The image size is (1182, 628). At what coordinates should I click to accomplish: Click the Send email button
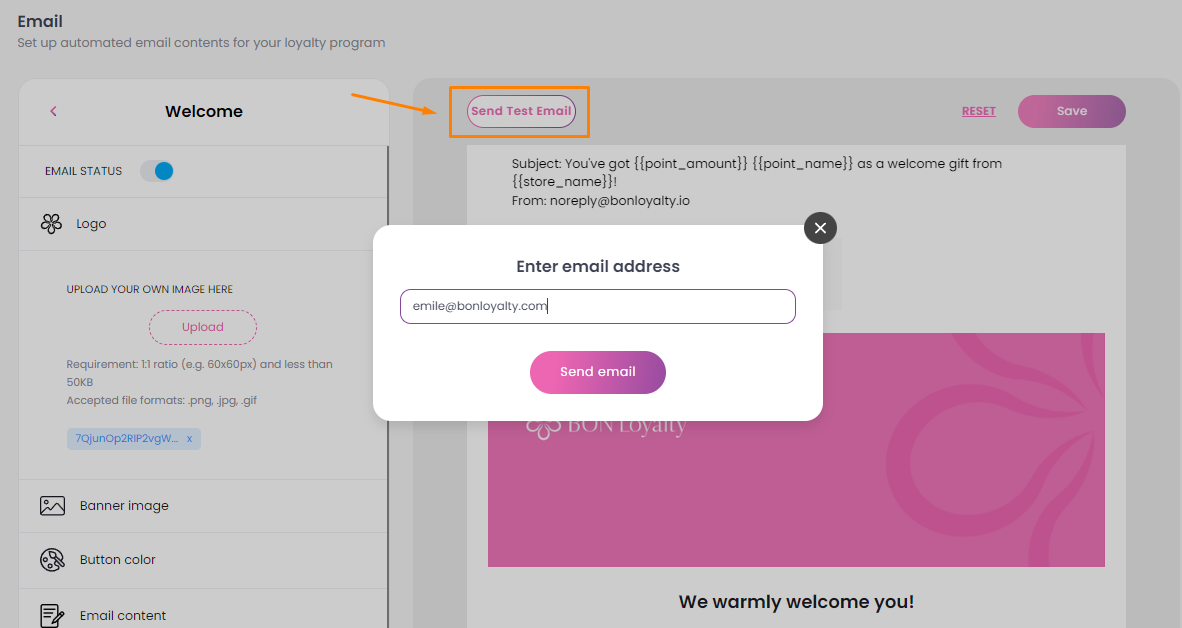[598, 372]
